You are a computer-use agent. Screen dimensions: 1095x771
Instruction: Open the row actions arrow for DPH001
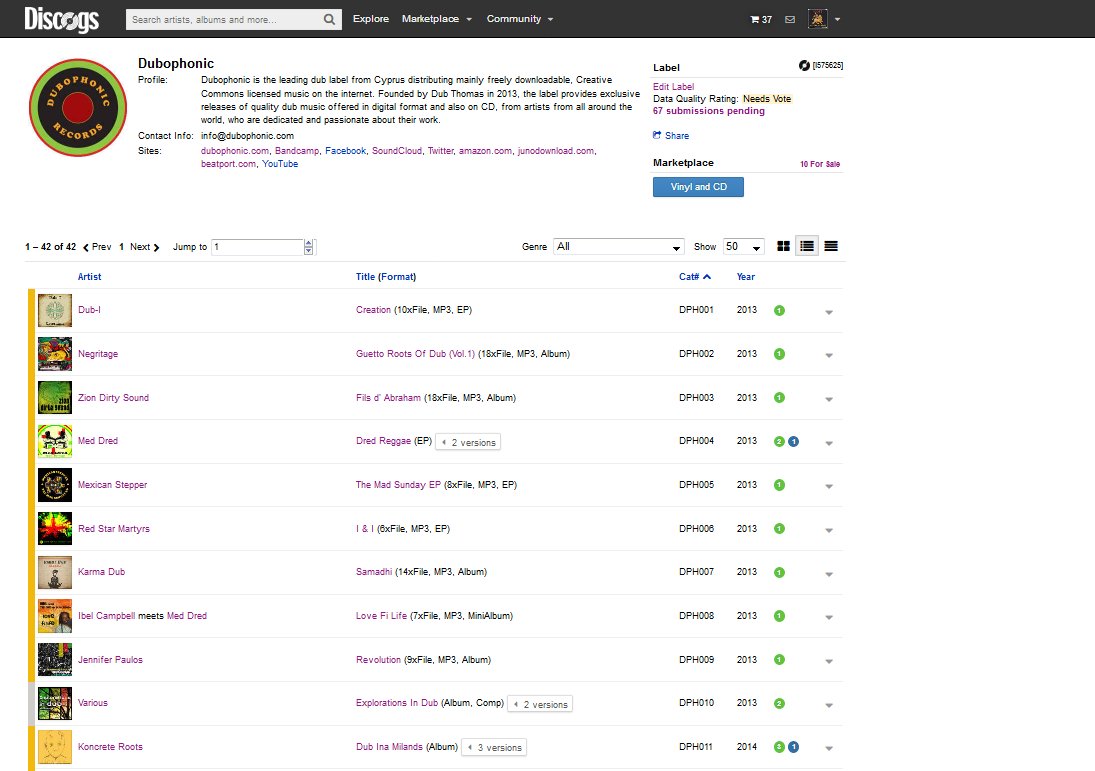(x=829, y=312)
